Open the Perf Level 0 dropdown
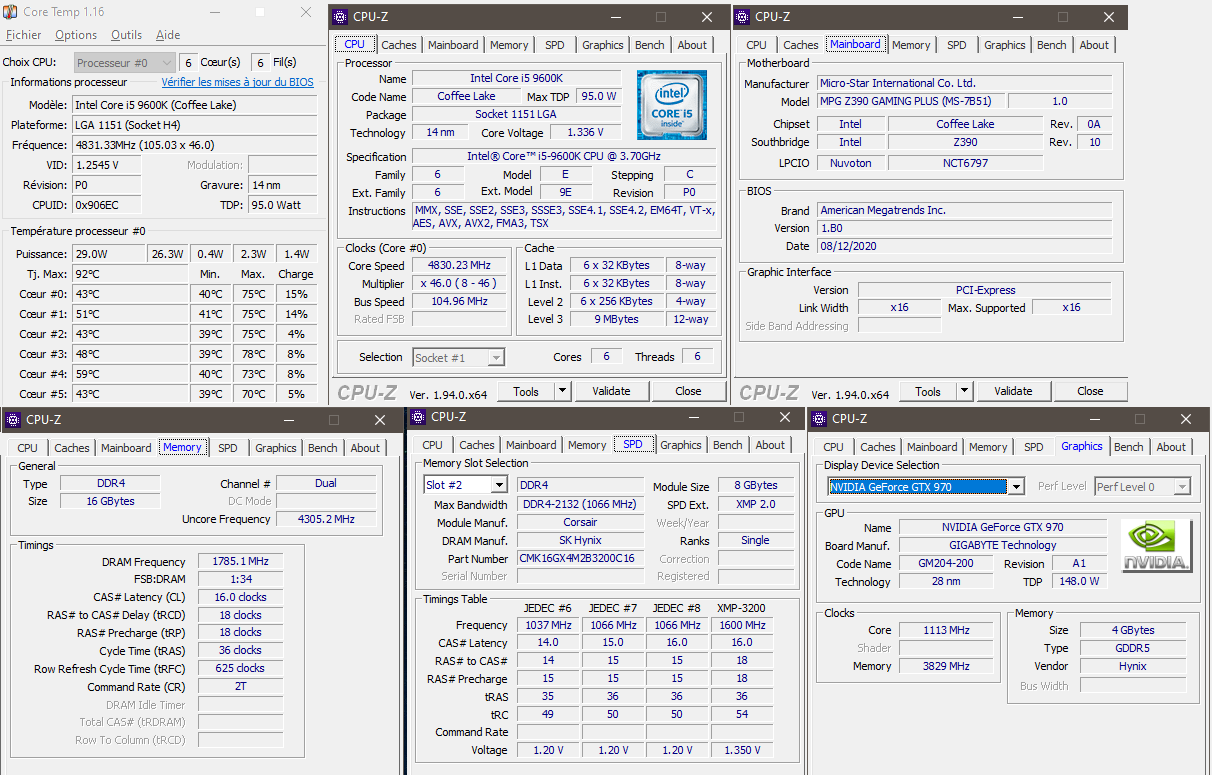The image size is (1212, 775). [x=1142, y=487]
